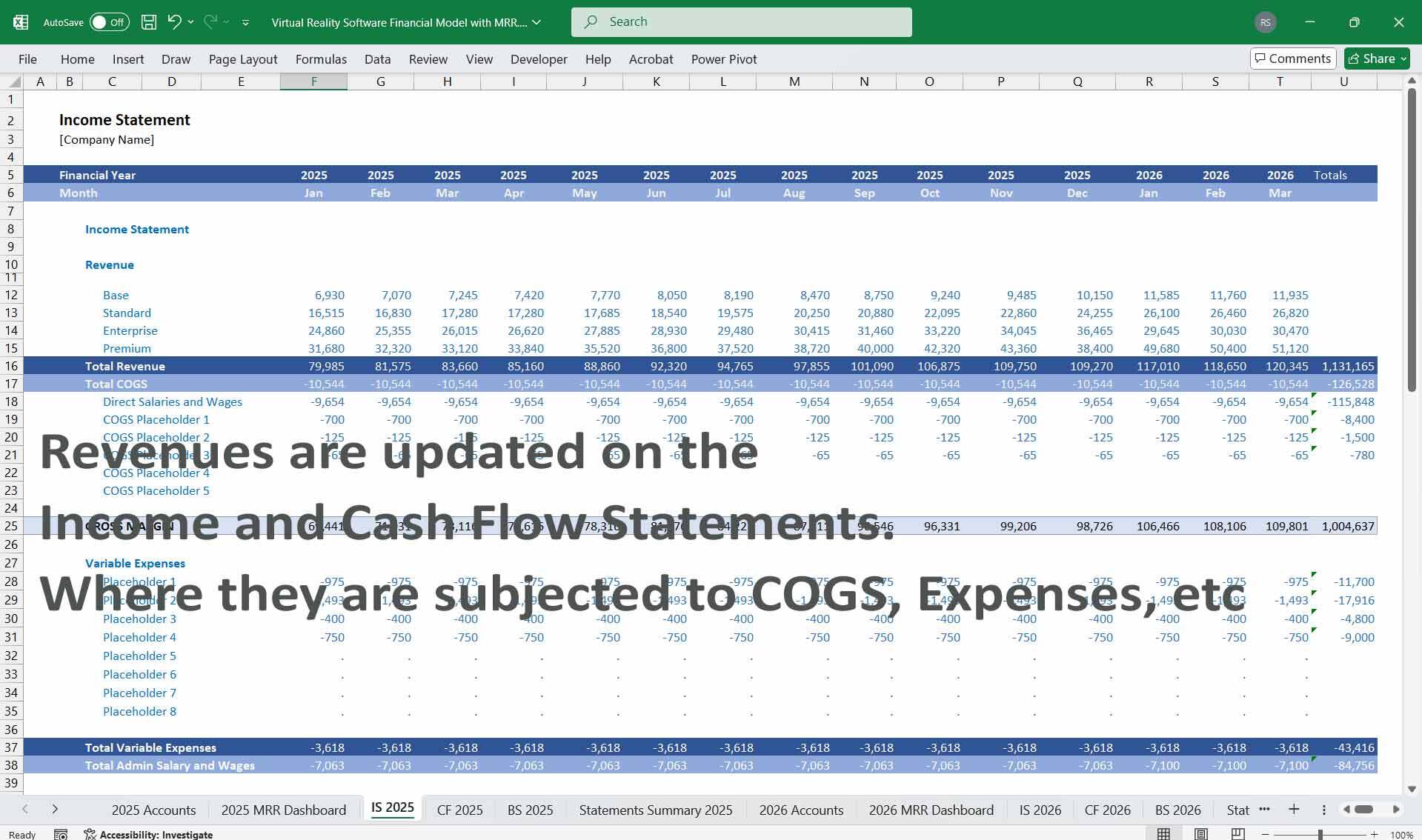Switch to CF 2025 sheet tab
Image resolution: width=1422 pixels, height=840 pixels.
(459, 810)
